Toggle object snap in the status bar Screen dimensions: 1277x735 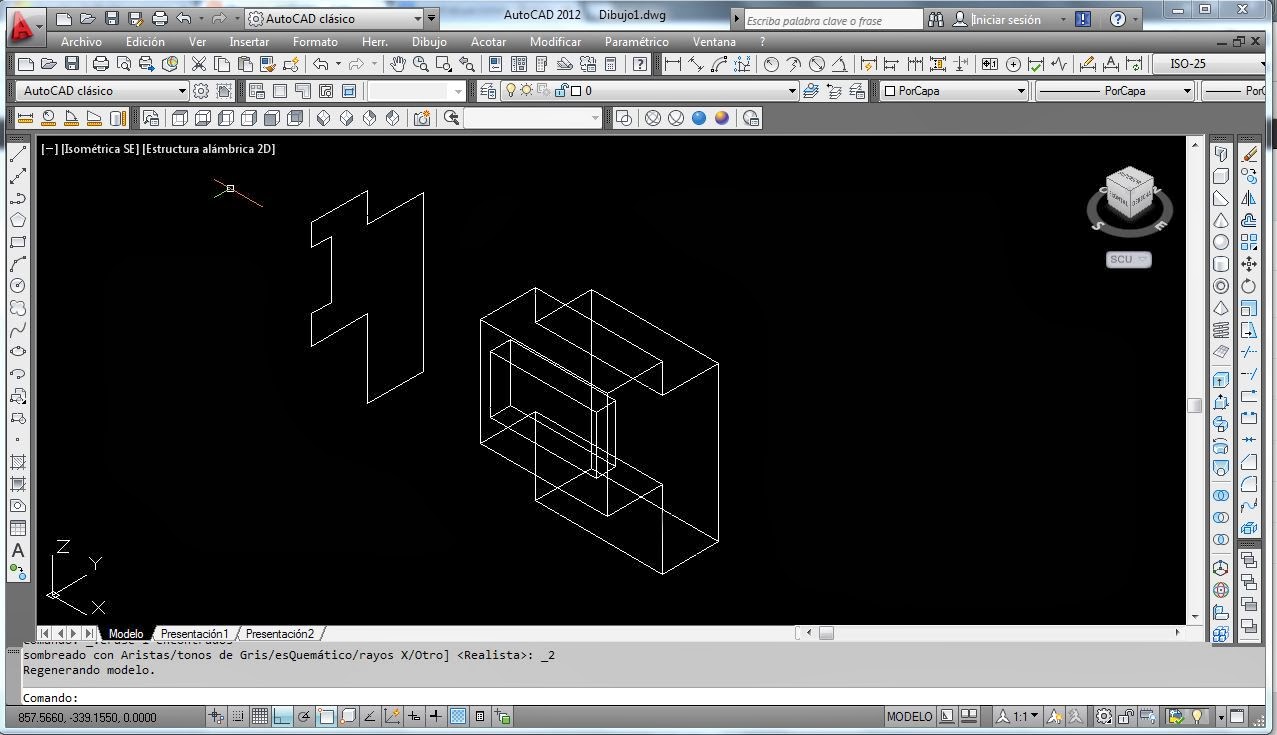324,716
